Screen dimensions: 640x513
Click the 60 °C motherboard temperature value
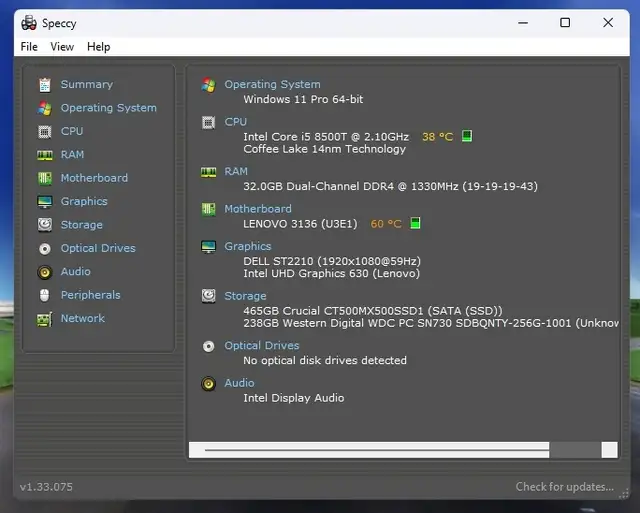pos(386,224)
